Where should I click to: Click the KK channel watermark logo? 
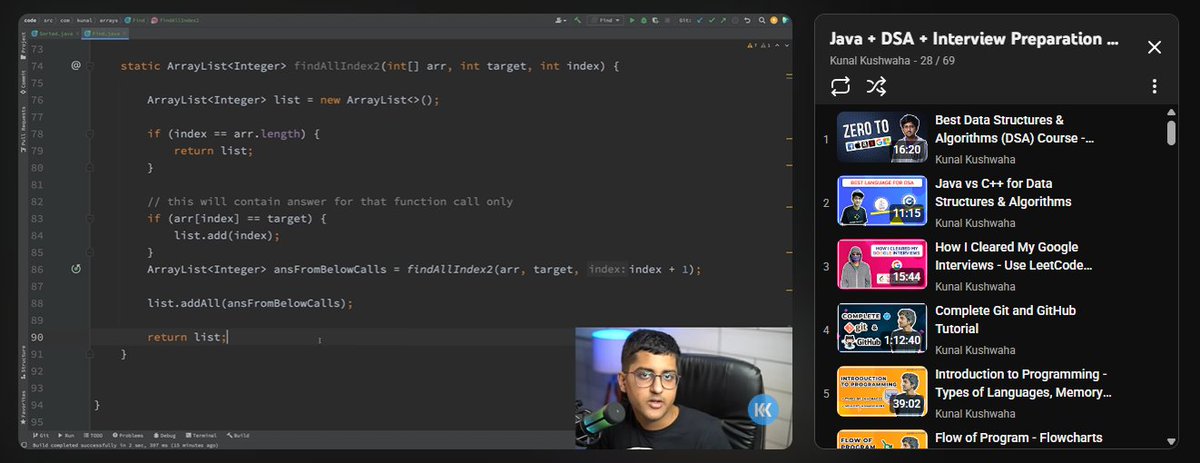pos(764,410)
